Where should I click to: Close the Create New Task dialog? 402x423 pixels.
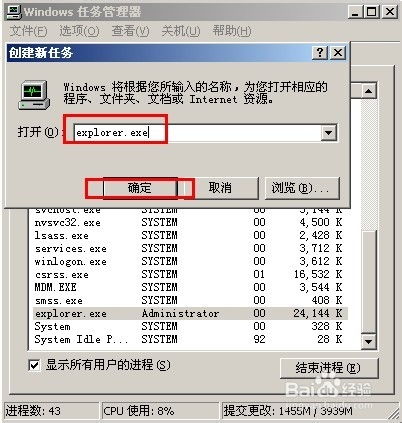tap(338, 53)
